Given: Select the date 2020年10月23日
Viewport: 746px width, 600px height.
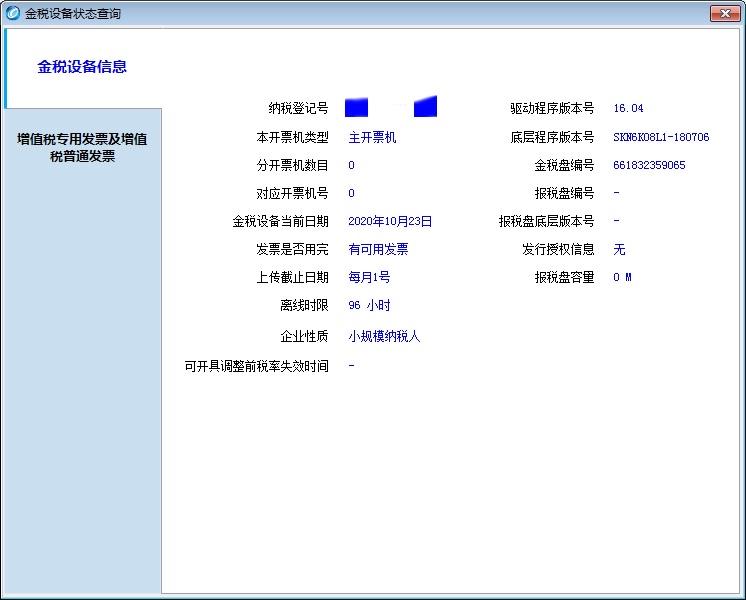Looking at the screenshot, I should [x=390, y=221].
